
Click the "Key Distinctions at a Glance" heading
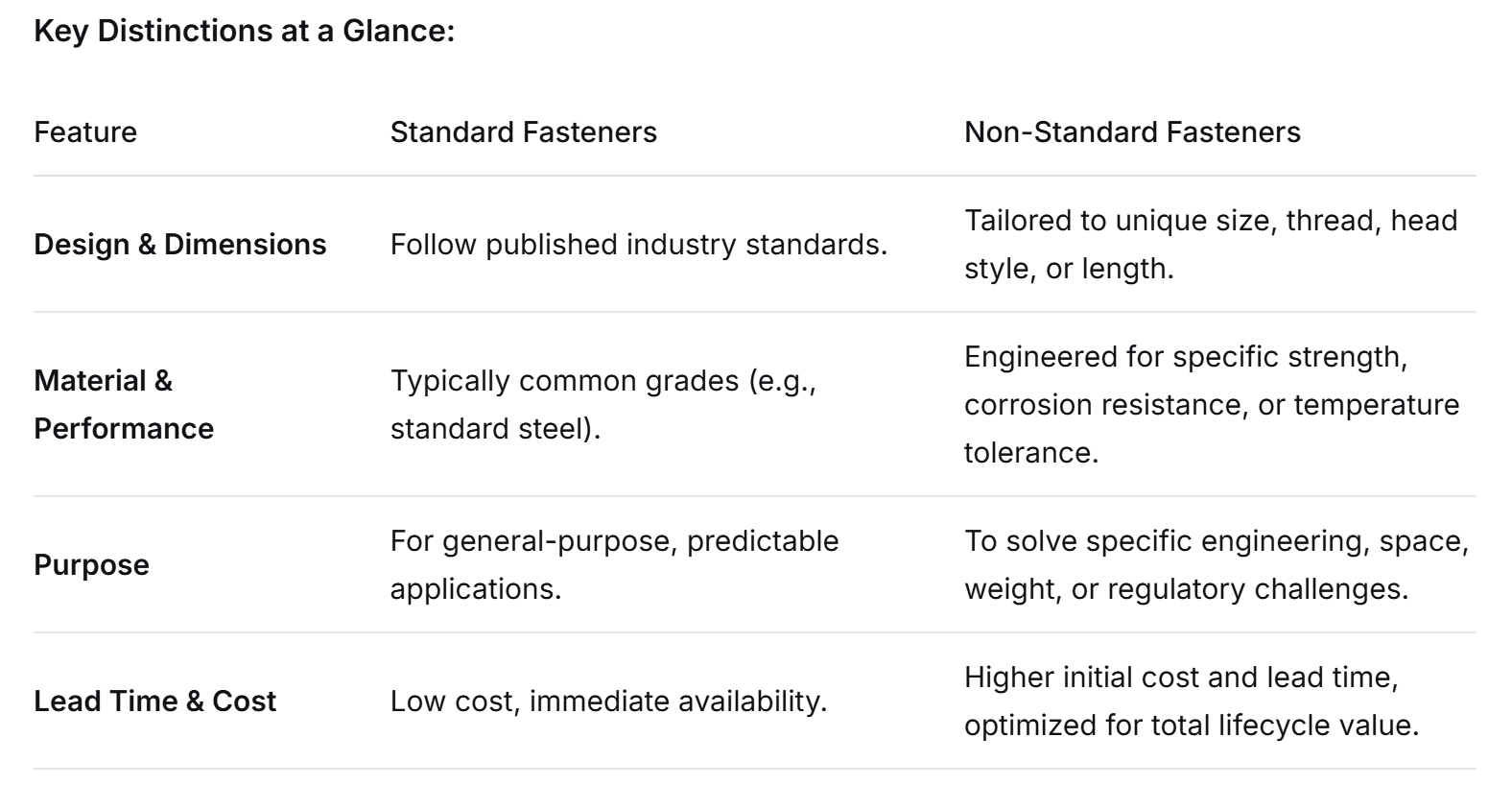tap(244, 31)
